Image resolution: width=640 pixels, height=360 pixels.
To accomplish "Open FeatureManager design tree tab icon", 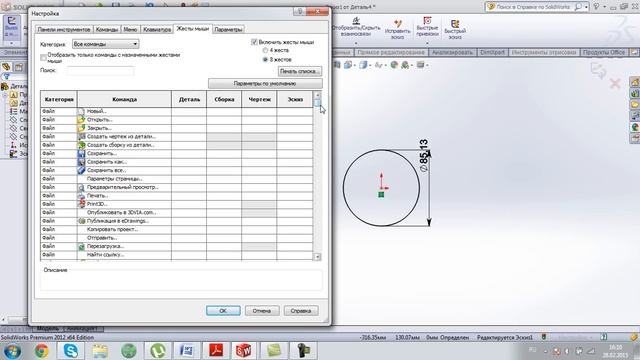I will [x=7, y=67].
